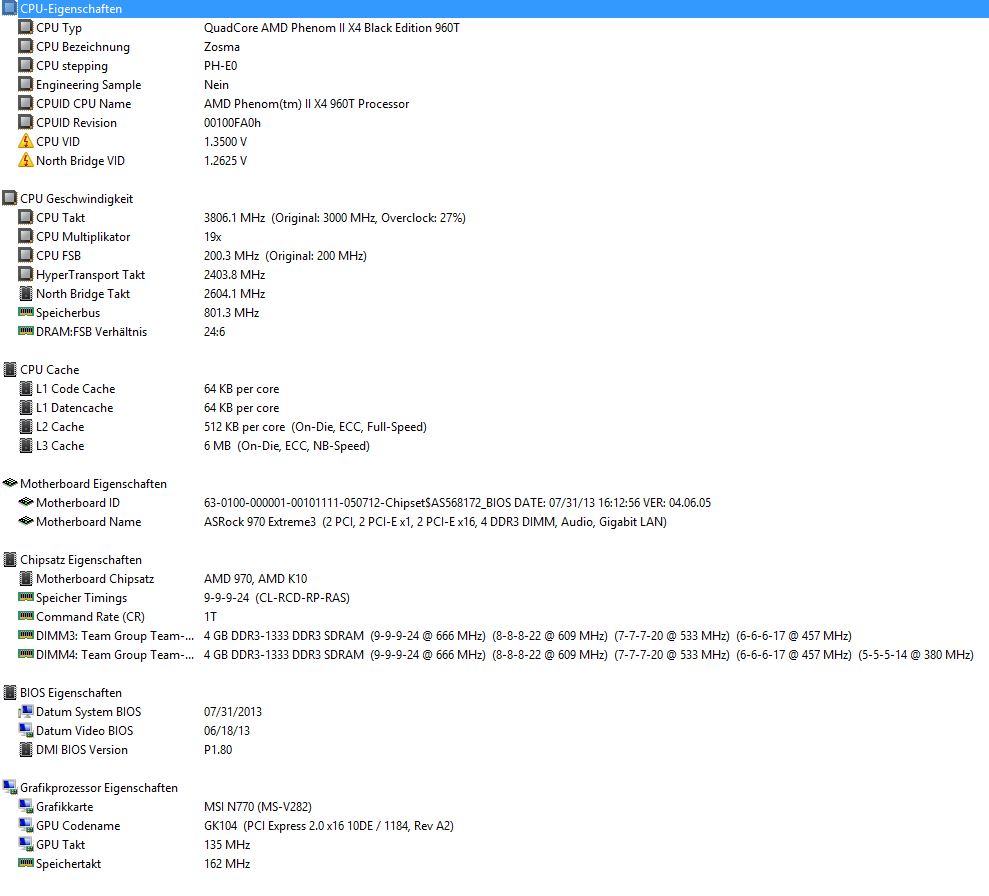Select the L2 Cache row label
989x896 pixels.
(60, 426)
